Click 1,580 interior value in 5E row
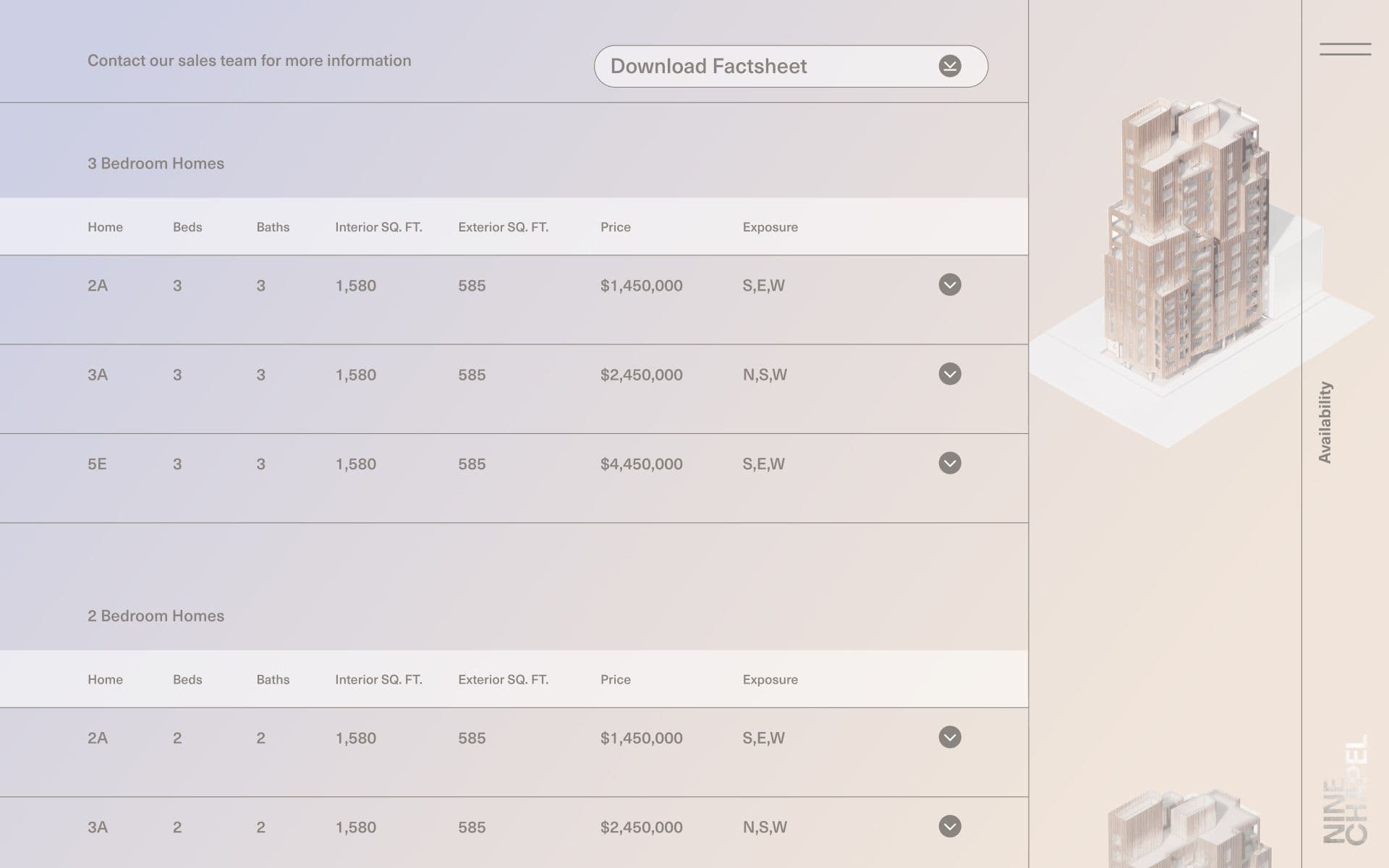The height and width of the screenshot is (868, 1389). click(x=356, y=464)
